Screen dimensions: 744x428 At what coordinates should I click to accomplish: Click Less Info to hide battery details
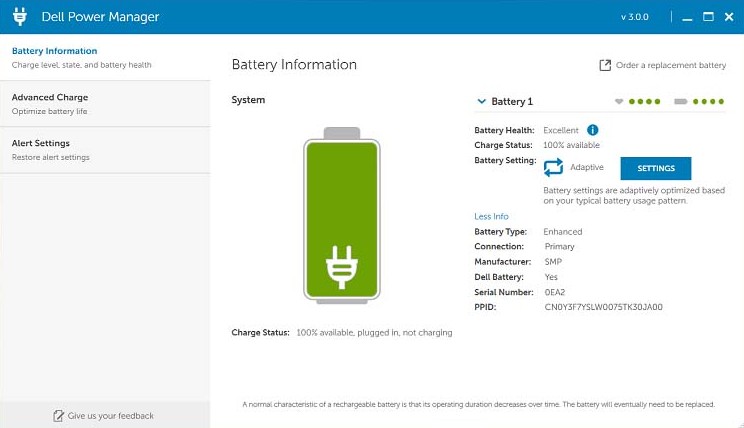point(491,216)
